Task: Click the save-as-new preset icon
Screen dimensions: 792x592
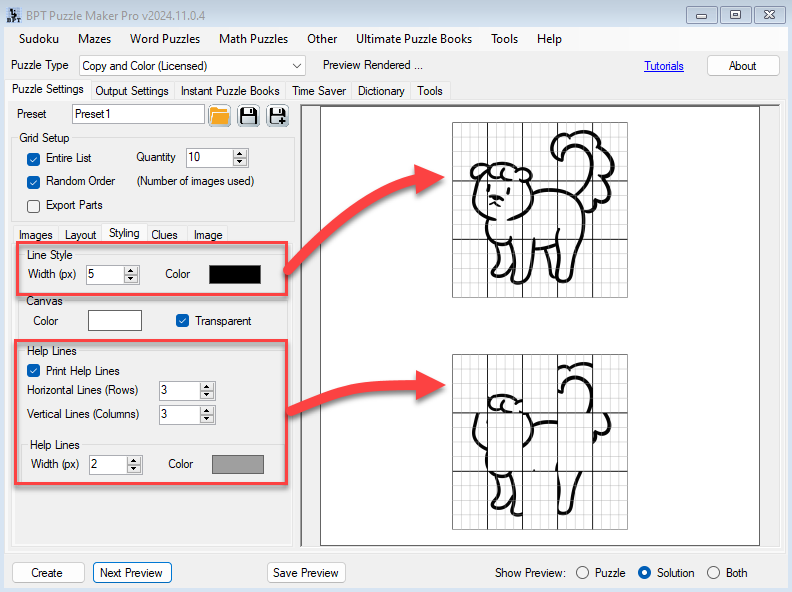Action: point(277,116)
